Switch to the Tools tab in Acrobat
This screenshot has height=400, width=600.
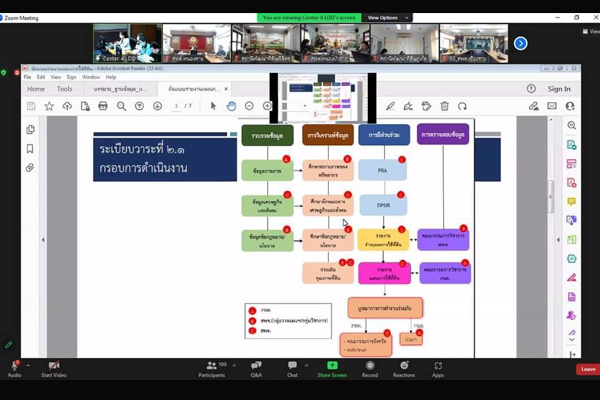click(x=64, y=89)
